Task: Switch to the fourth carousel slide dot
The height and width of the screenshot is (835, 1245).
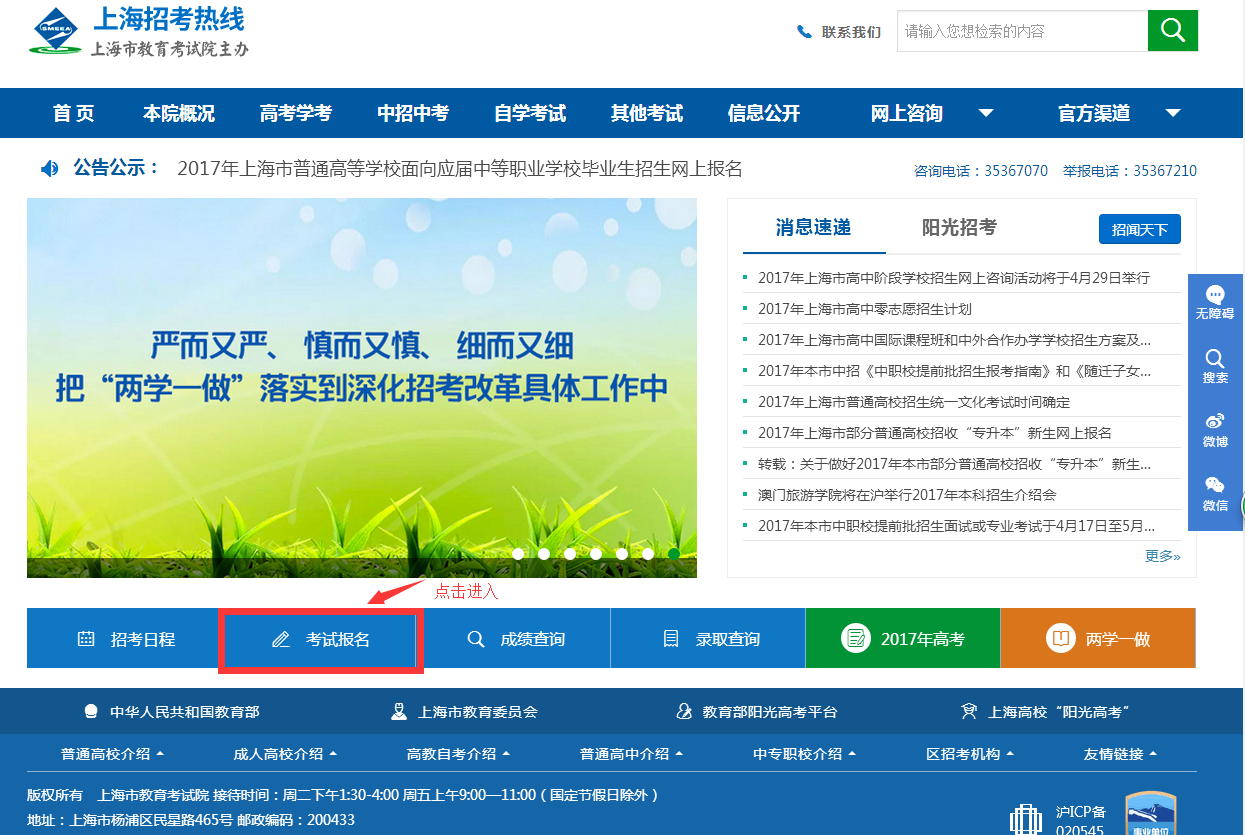Action: (596, 553)
